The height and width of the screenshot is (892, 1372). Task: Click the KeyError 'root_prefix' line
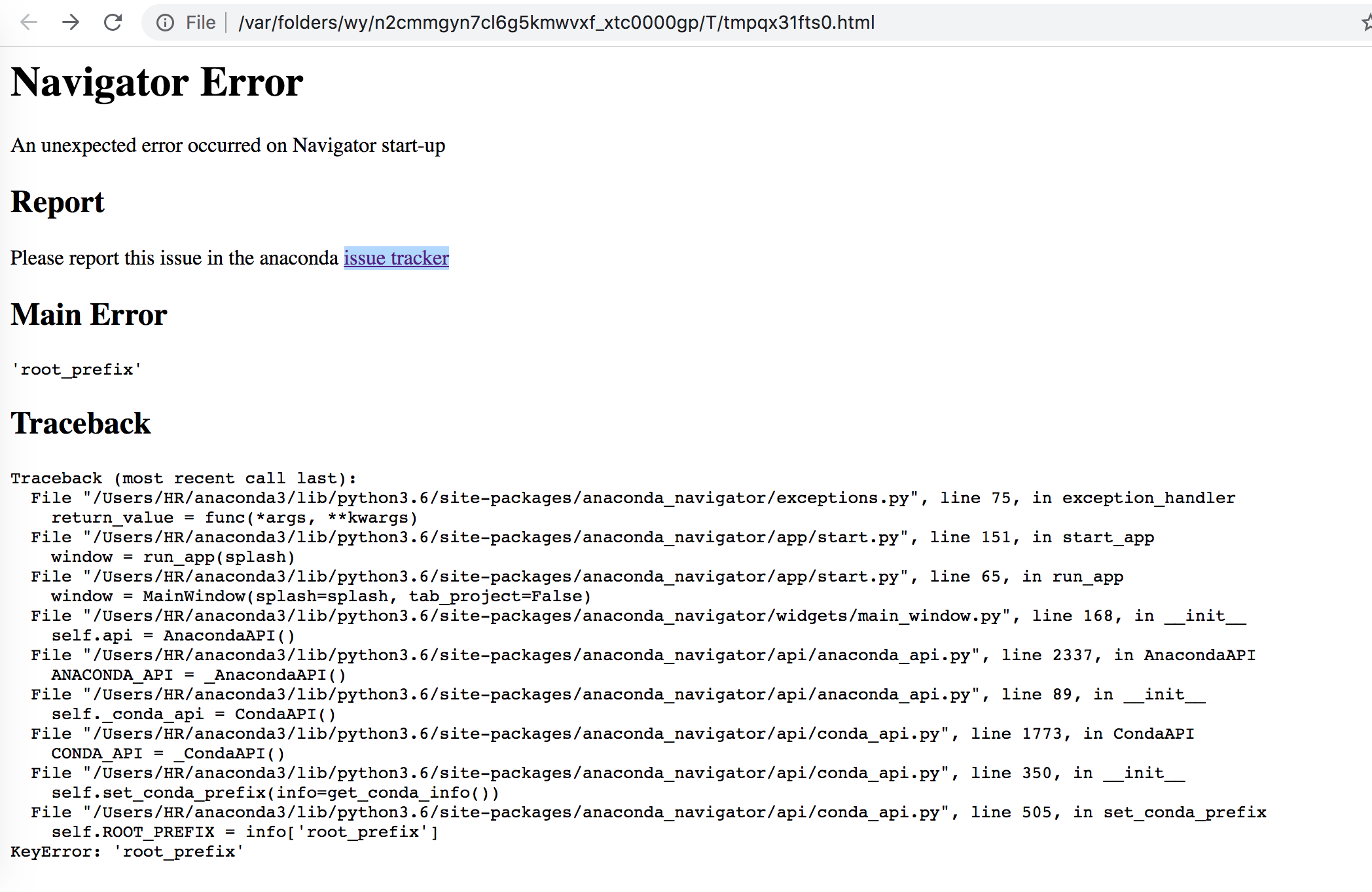pos(128,851)
